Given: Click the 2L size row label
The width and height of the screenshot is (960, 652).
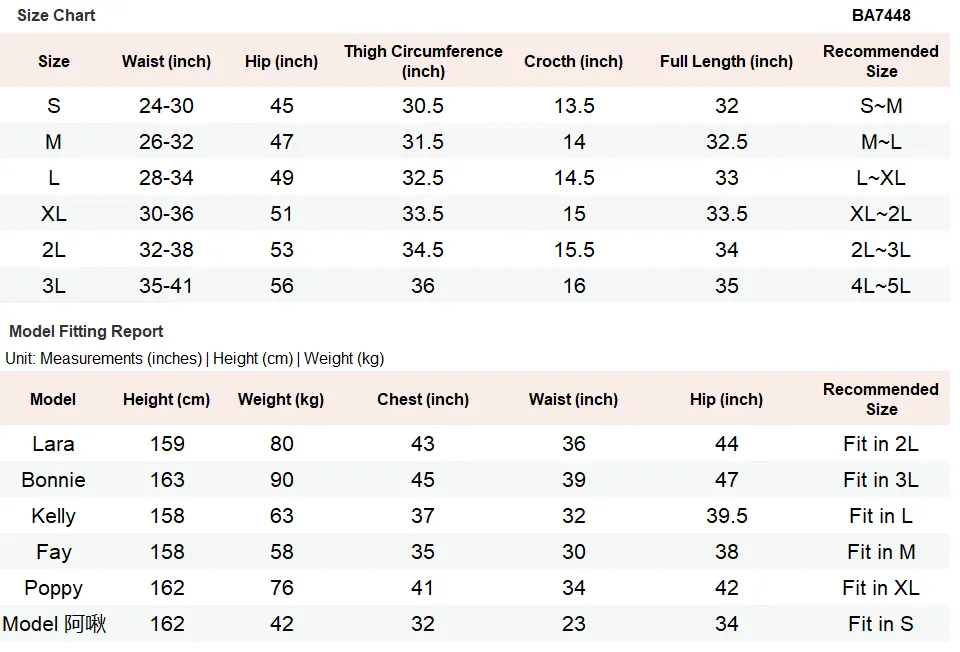Looking at the screenshot, I should tap(54, 250).
